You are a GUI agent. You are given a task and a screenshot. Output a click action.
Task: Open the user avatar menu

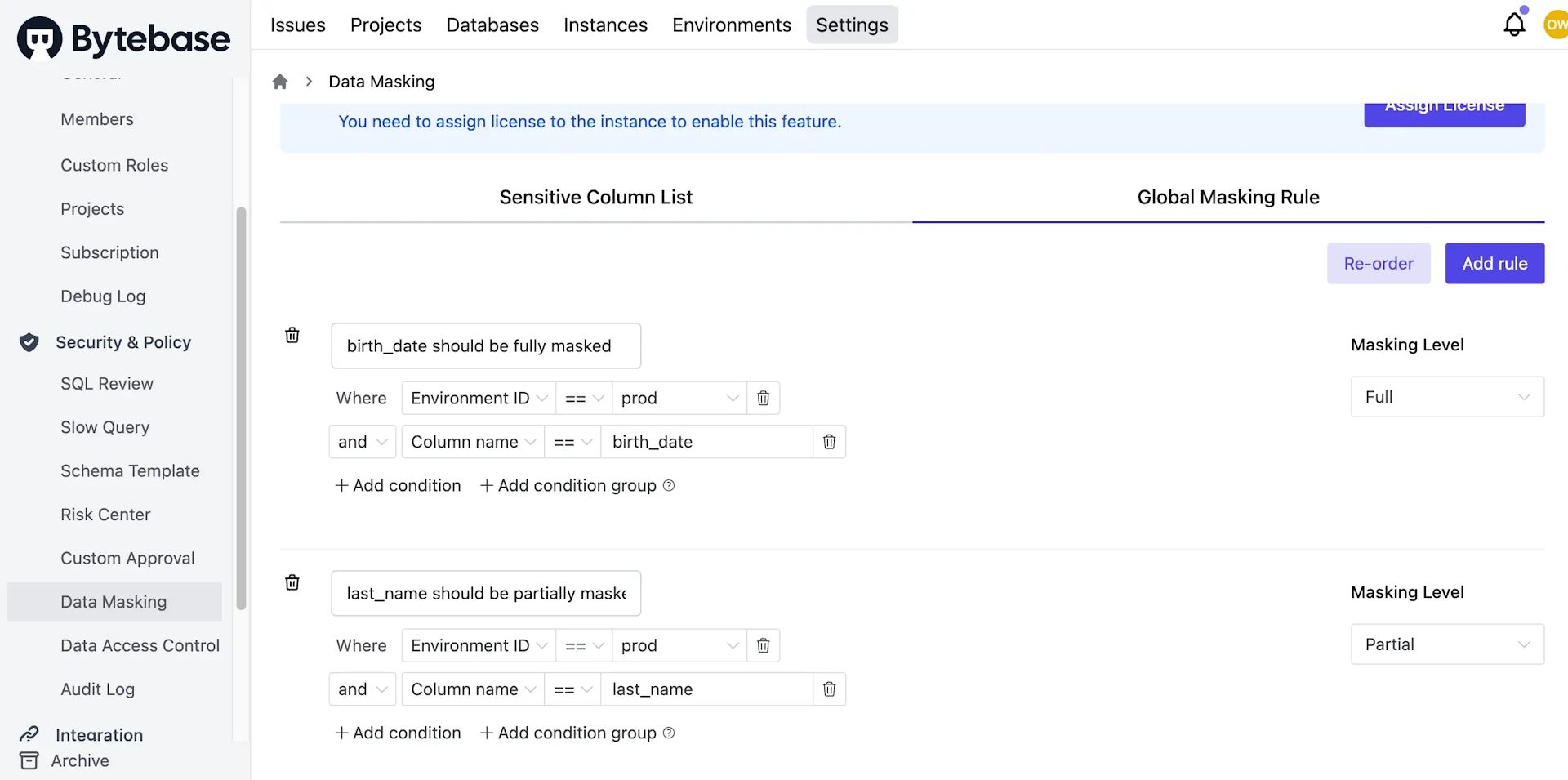click(x=1556, y=25)
